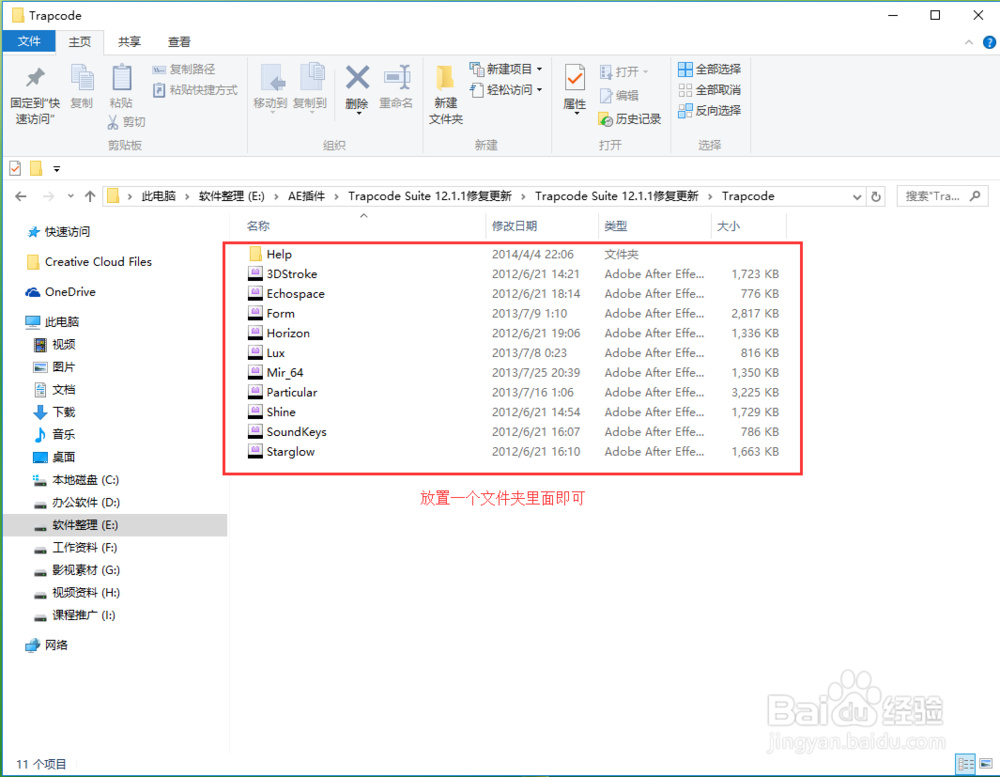Sort by the Name (名称) column header

(x=258, y=226)
